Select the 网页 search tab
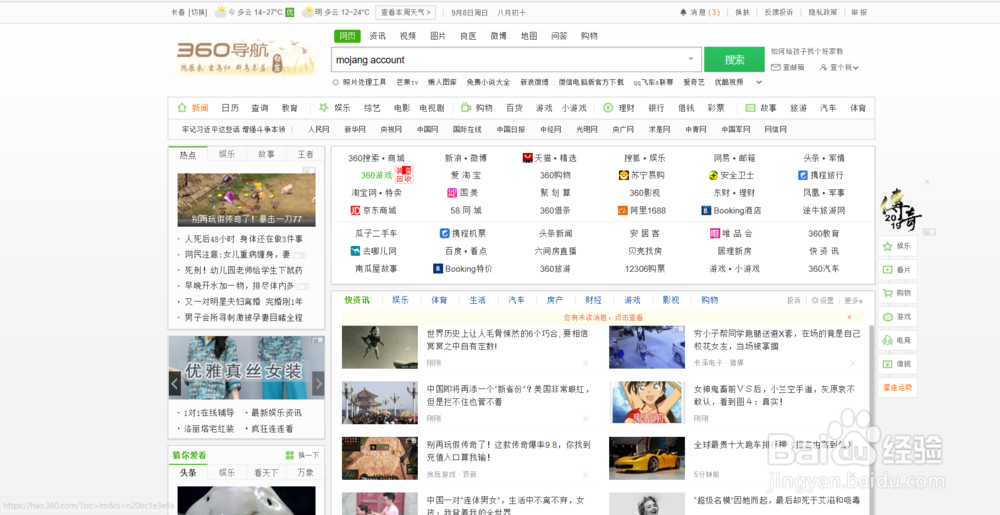Screen dimensions: 1000x515 coord(347,36)
